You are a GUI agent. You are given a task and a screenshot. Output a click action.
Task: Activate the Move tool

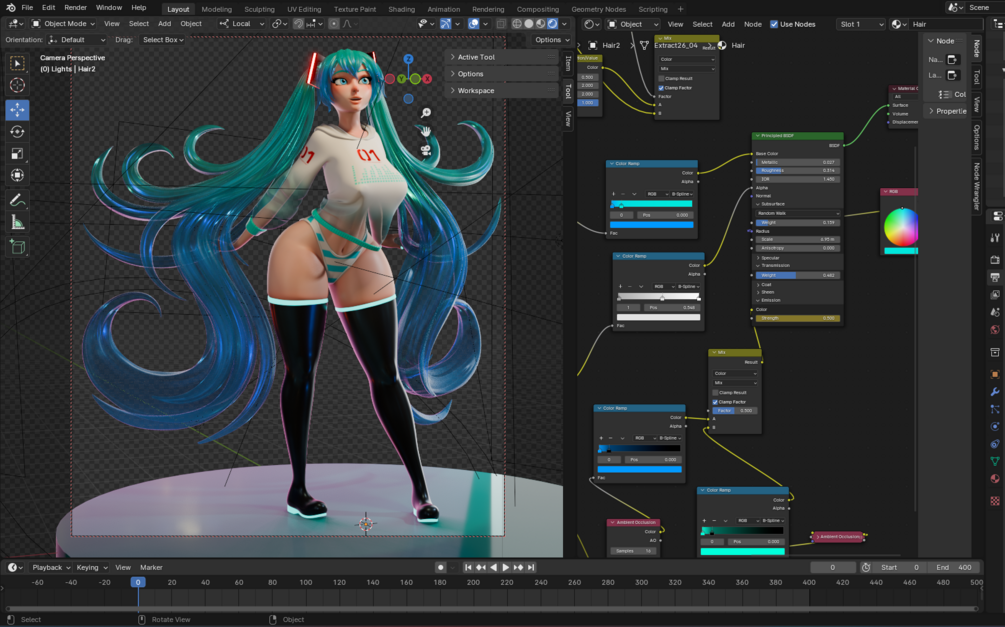(17, 110)
